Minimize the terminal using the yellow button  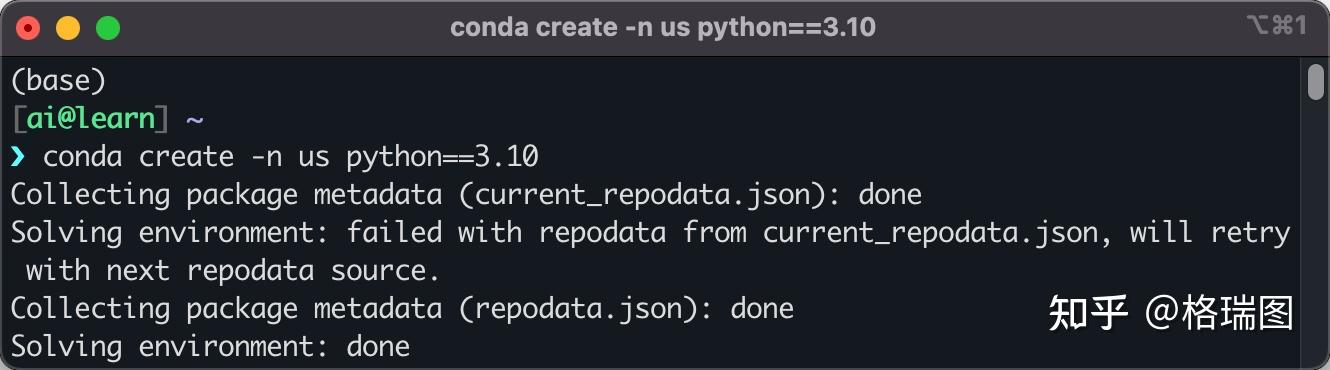pos(68,28)
